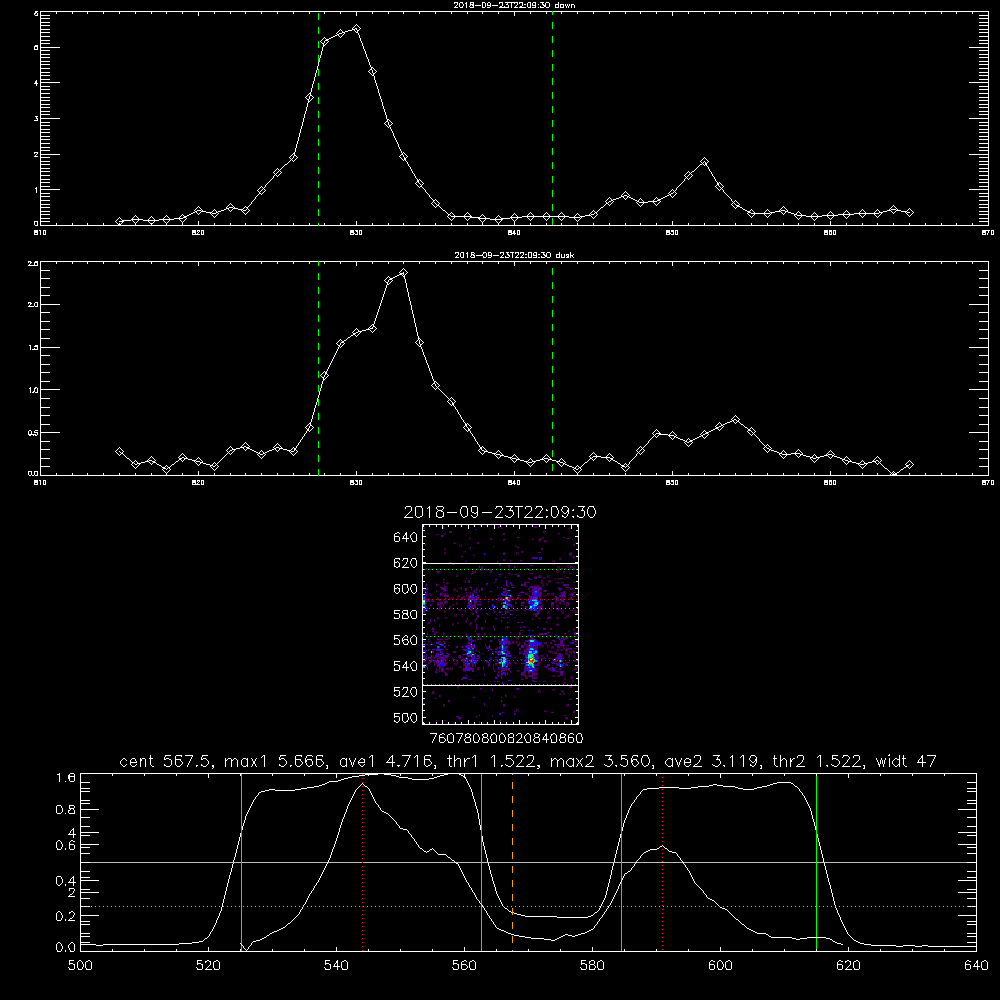The height and width of the screenshot is (1000, 1000).
Task: Click the '540' y-axis label of the spectral image
Action: point(406,666)
